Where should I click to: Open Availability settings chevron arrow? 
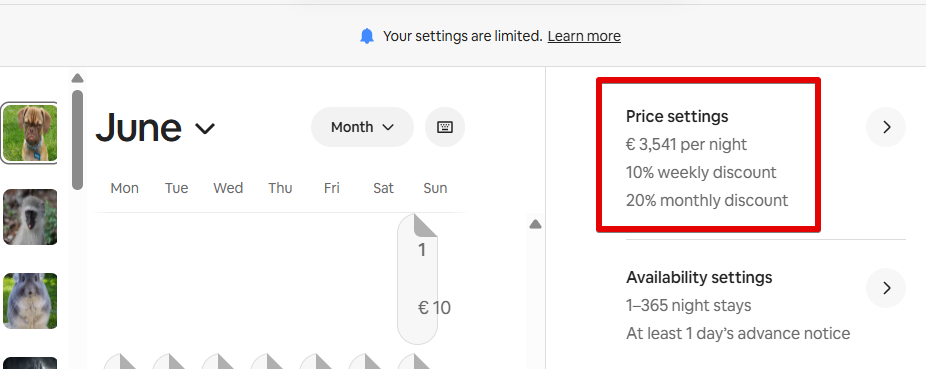coord(886,288)
